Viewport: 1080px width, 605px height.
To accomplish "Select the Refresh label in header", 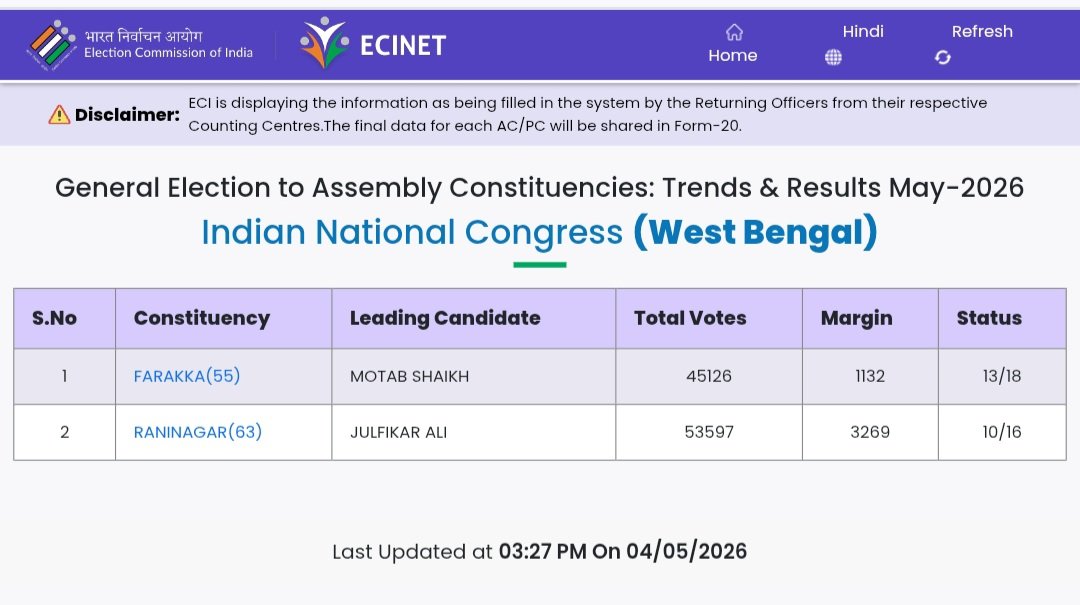I will pos(982,32).
